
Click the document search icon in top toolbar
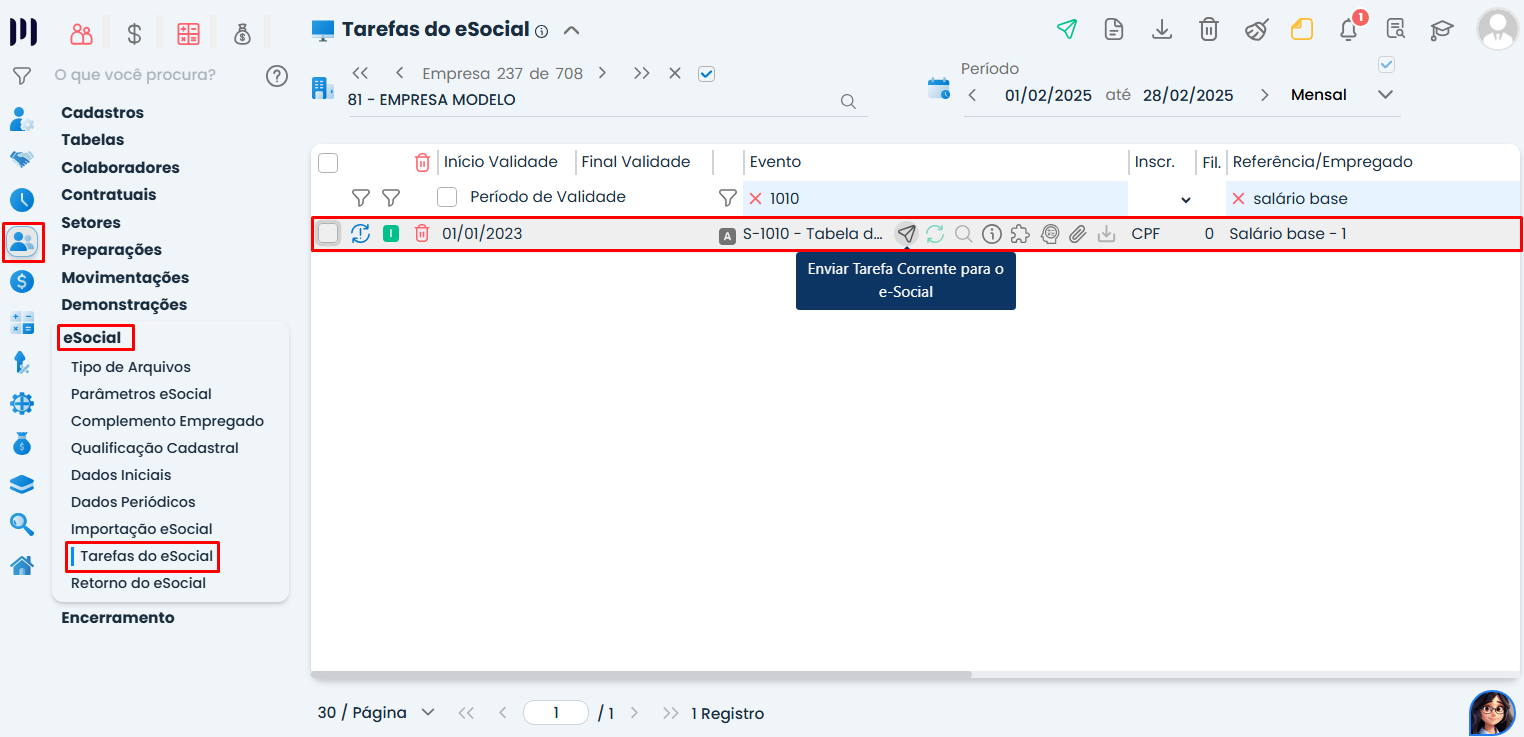click(x=1396, y=29)
